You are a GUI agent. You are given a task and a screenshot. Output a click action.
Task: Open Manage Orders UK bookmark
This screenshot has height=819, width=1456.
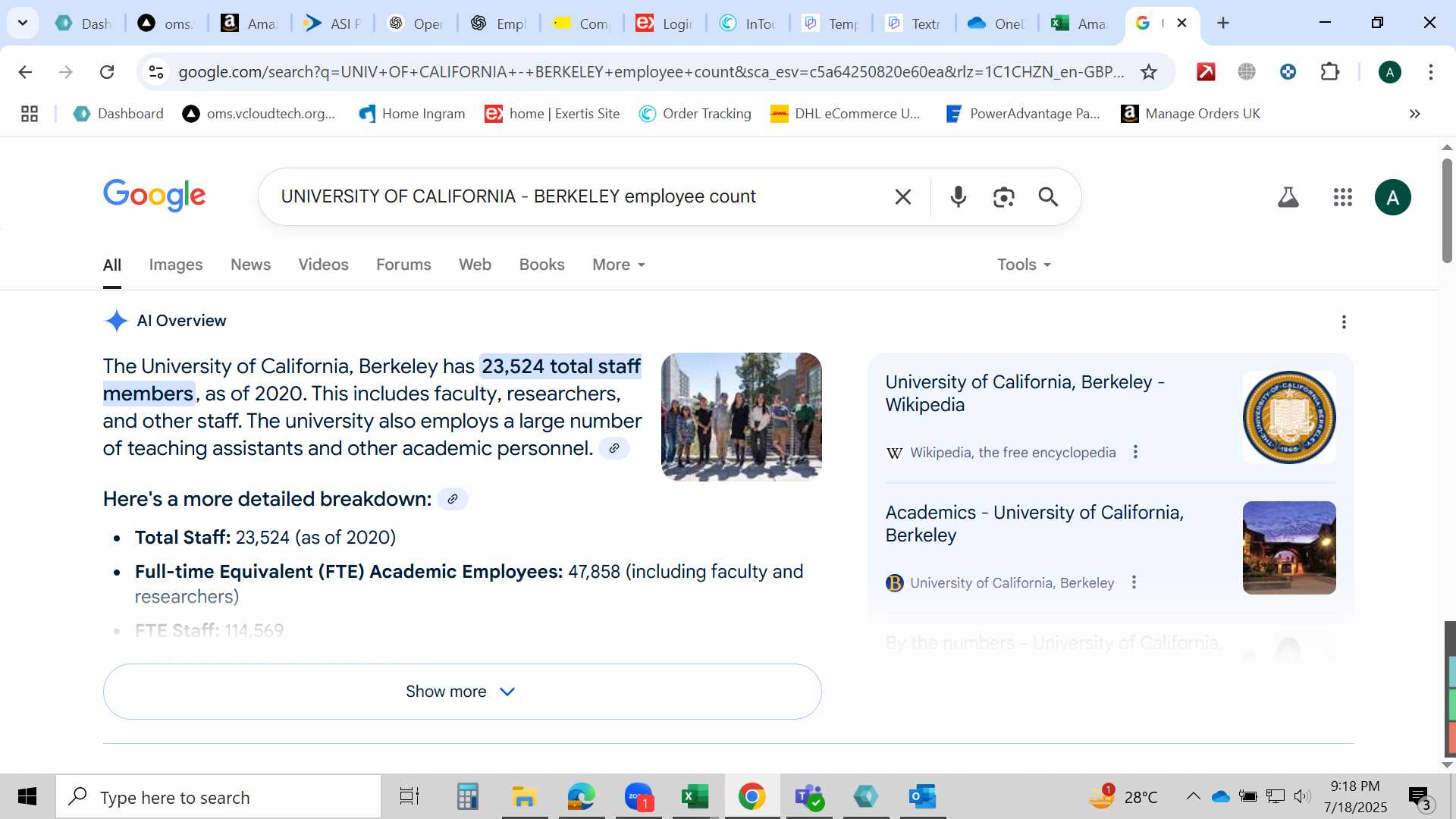point(1191,114)
